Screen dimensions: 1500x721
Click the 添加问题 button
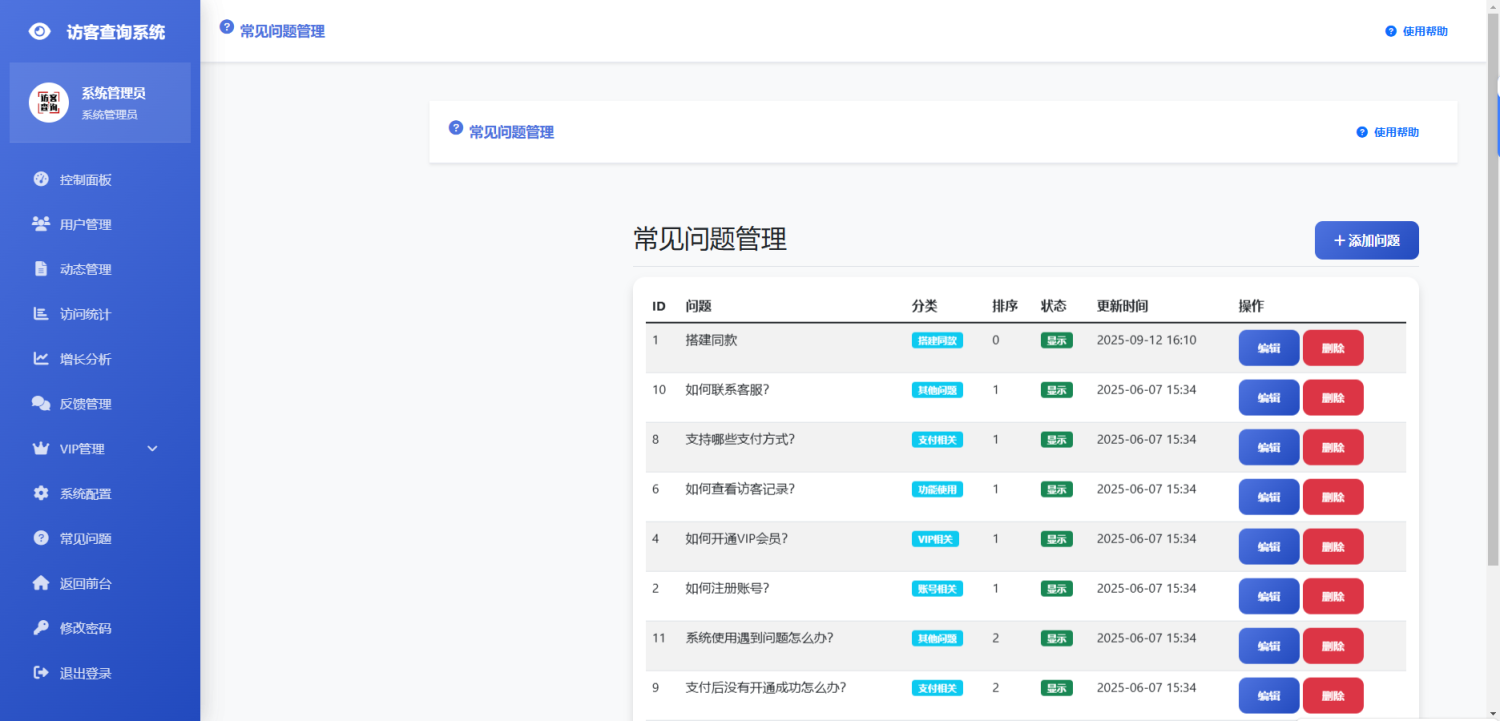pyautogui.click(x=1366, y=240)
